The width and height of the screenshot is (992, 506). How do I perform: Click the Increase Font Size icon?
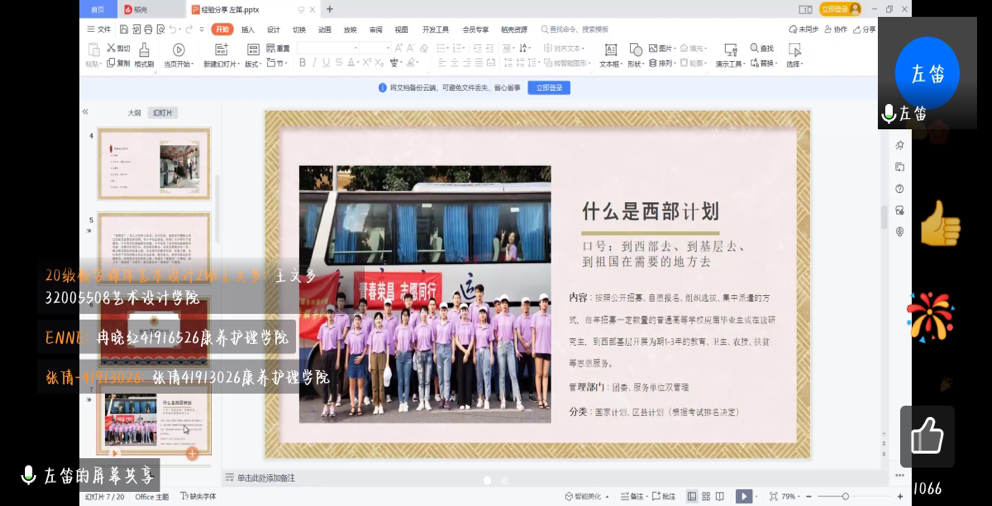pos(399,48)
